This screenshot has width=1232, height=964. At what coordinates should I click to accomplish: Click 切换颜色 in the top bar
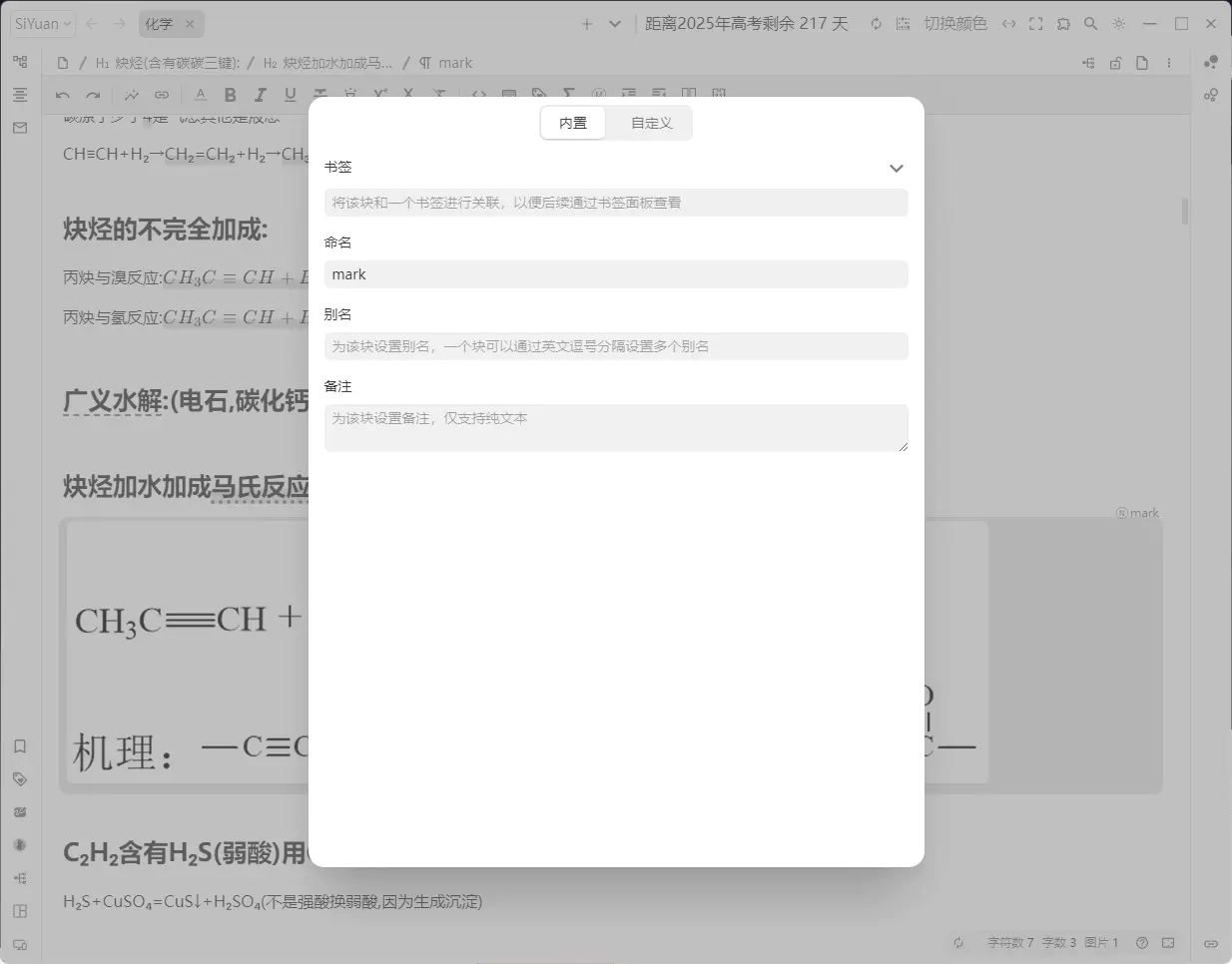pos(954,24)
